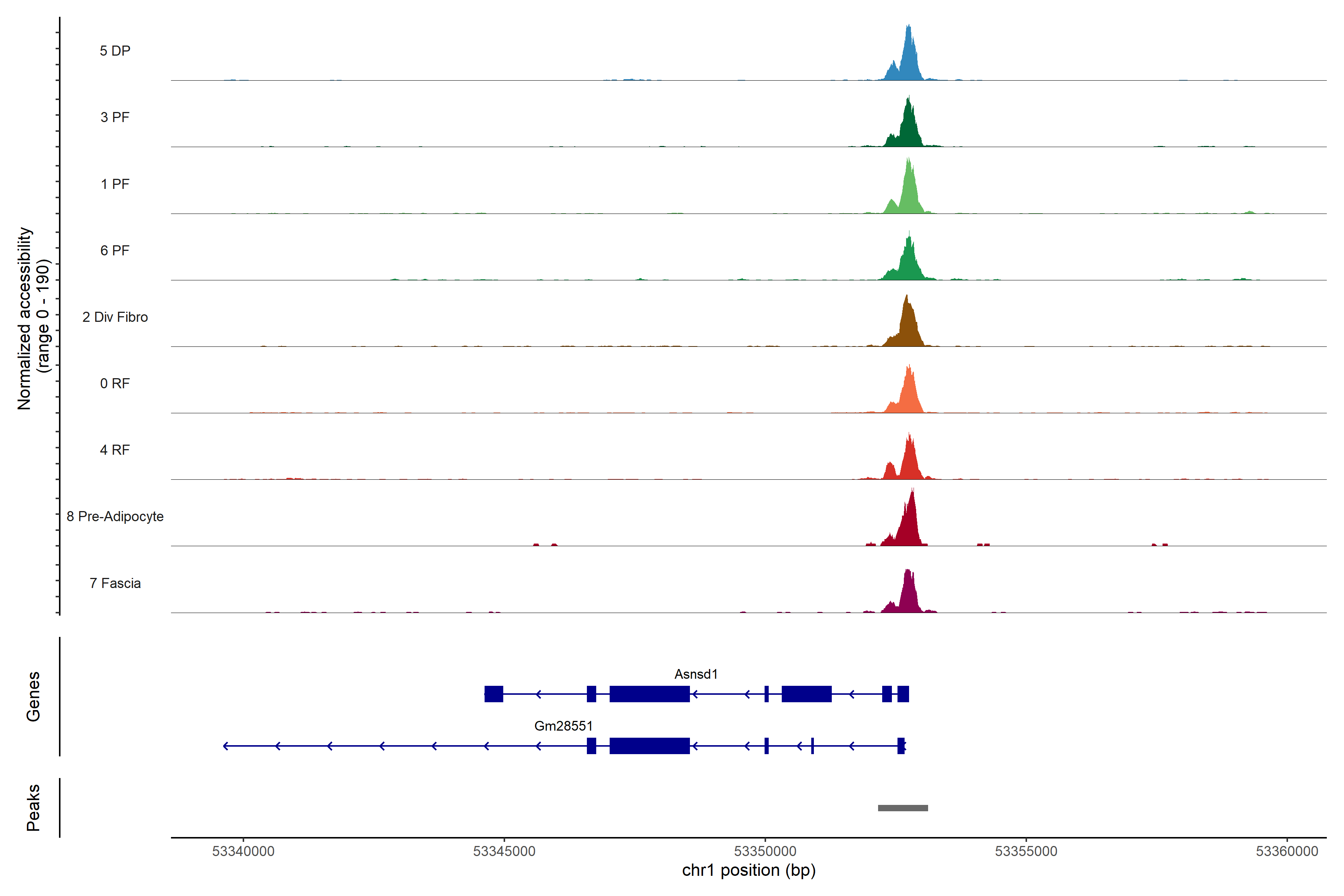Select the 1 PF track label
Screen dimensions: 1344x896
coord(115,184)
